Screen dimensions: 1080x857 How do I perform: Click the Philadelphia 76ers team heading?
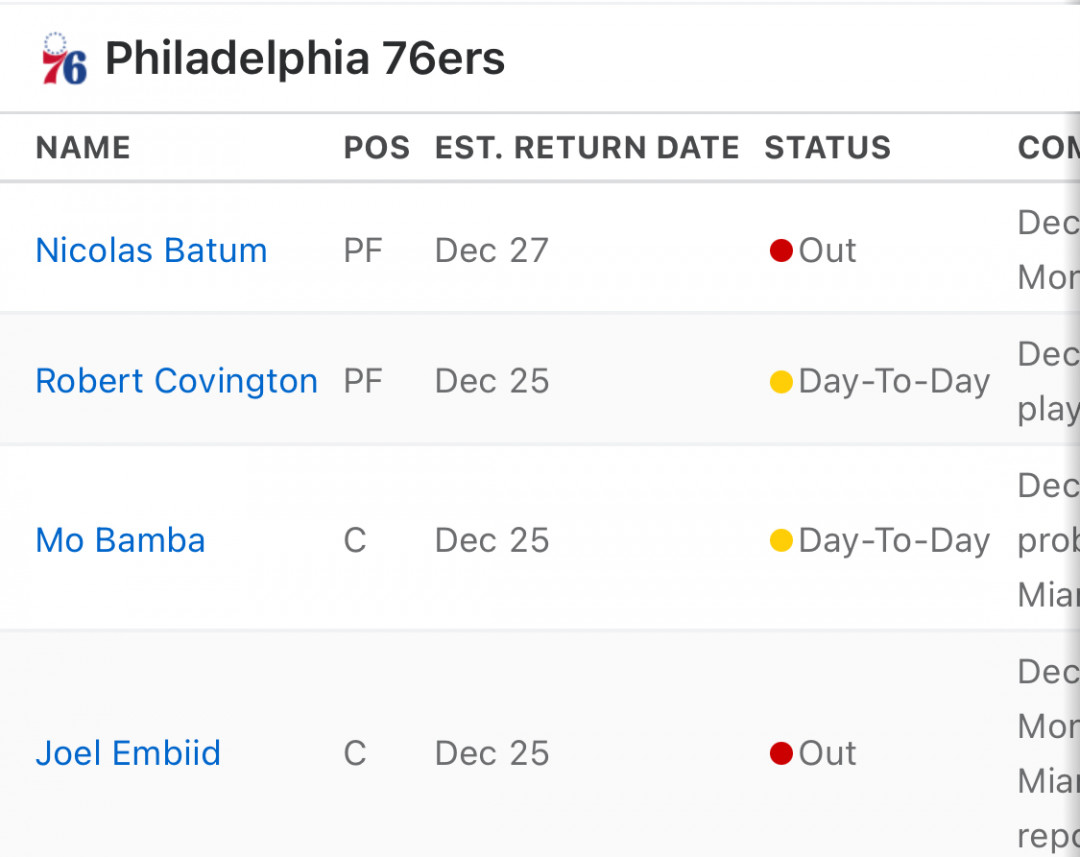[x=305, y=59]
